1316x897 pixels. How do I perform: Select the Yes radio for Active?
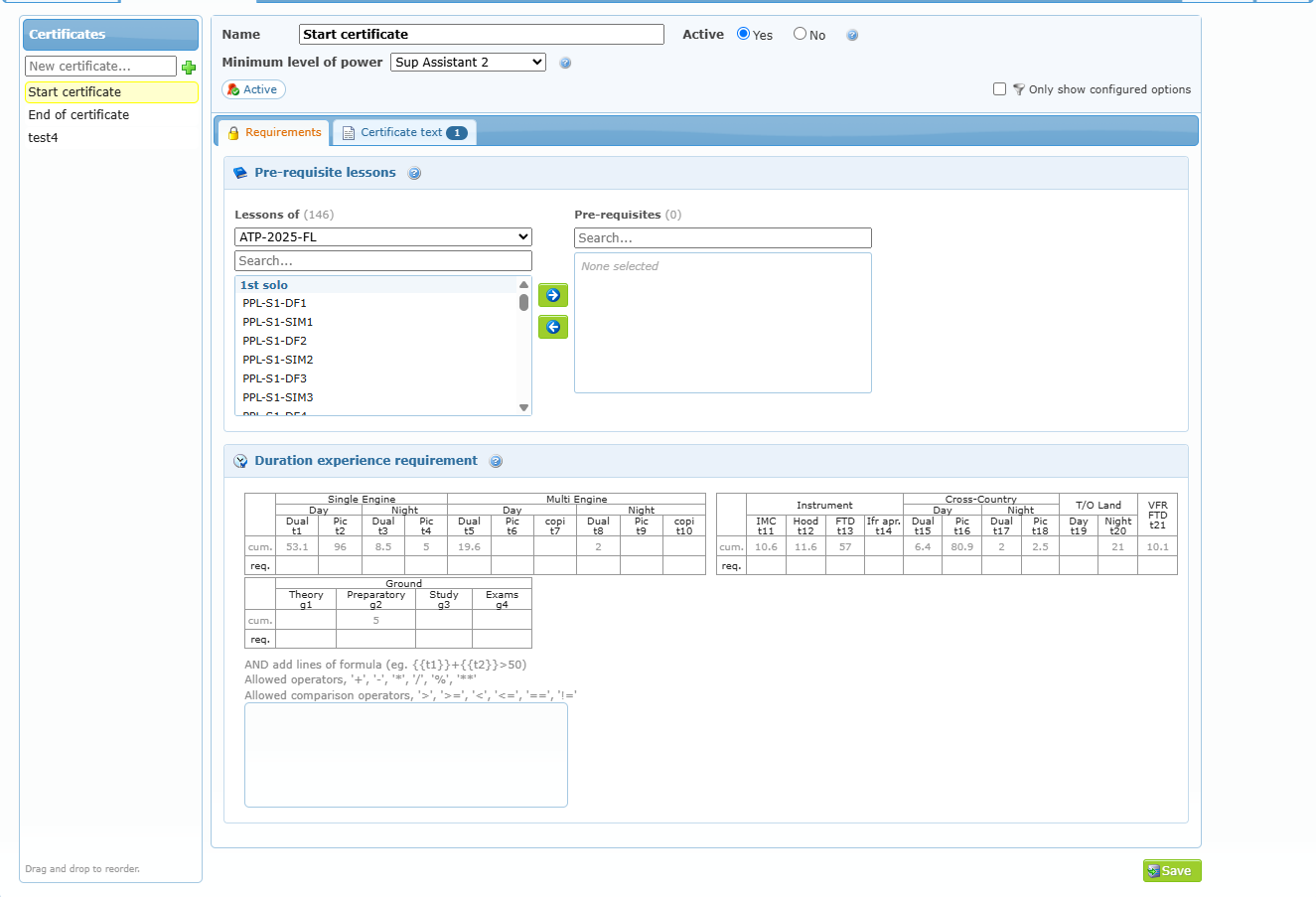coord(743,34)
